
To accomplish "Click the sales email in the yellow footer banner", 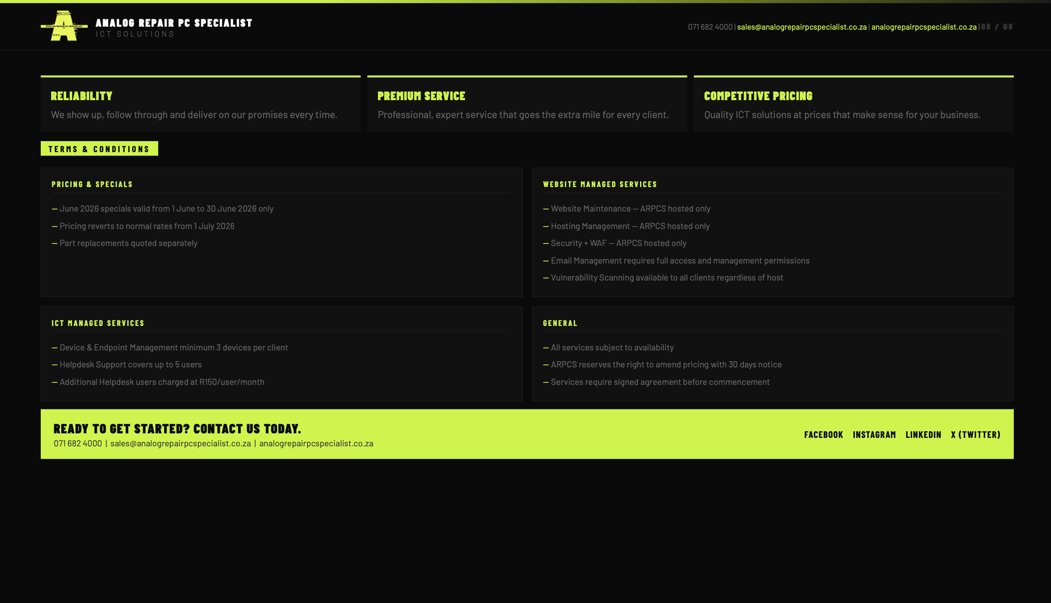I will pos(180,444).
